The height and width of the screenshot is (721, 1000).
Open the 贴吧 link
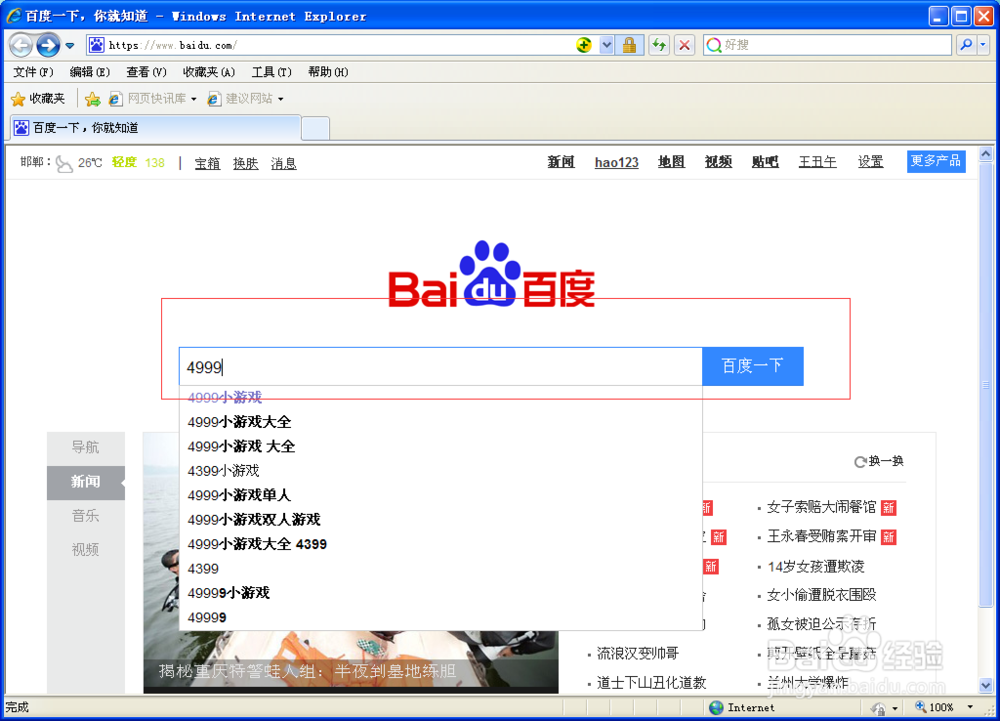click(765, 162)
